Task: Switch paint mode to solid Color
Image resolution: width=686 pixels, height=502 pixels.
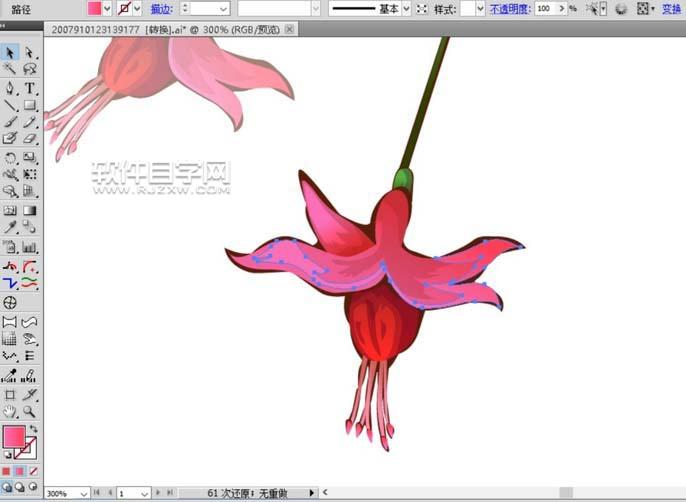Action: (x=6, y=471)
